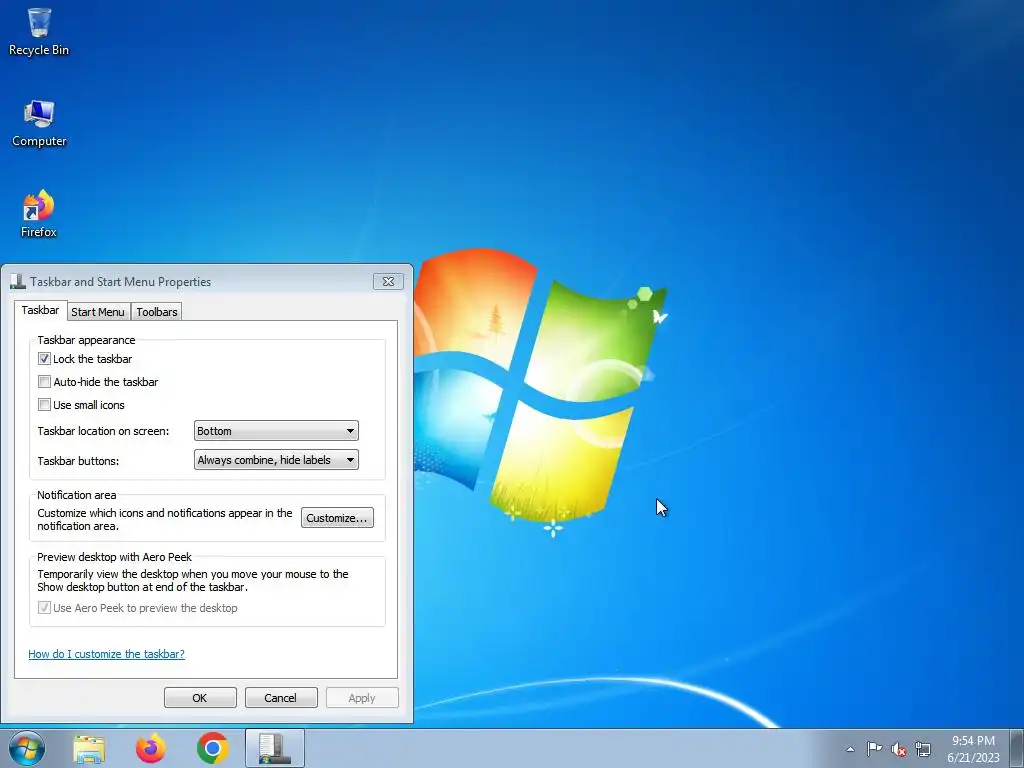Open the Recycle Bin desktop icon

pyautogui.click(x=39, y=31)
